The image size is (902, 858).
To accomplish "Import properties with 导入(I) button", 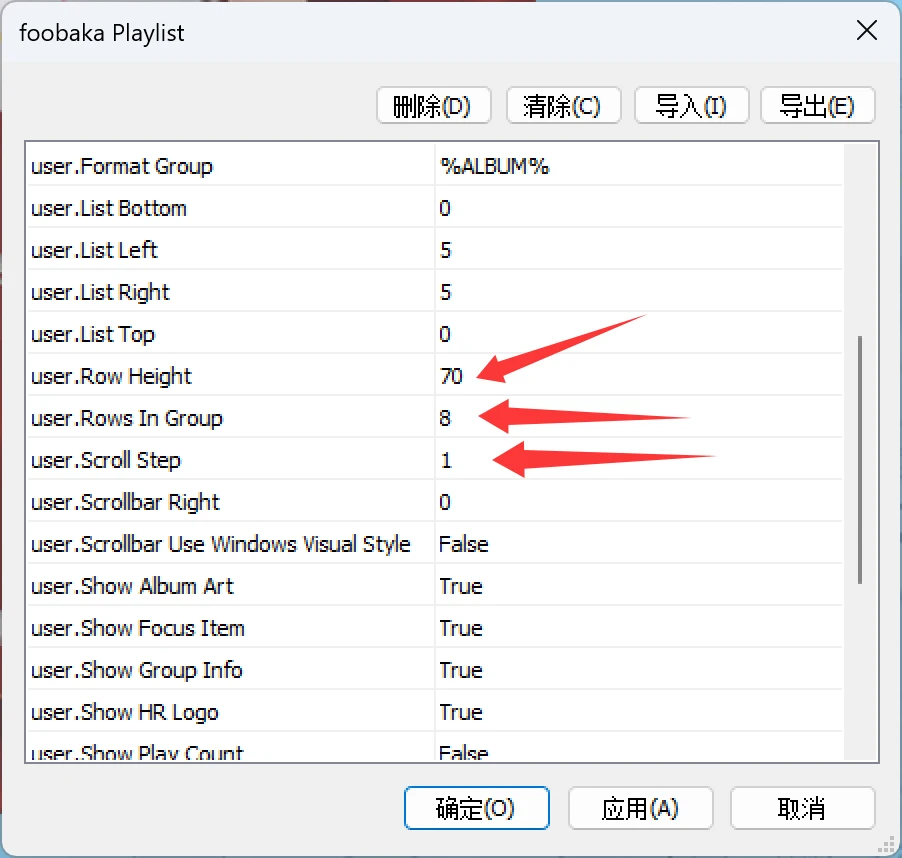I will (691, 106).
